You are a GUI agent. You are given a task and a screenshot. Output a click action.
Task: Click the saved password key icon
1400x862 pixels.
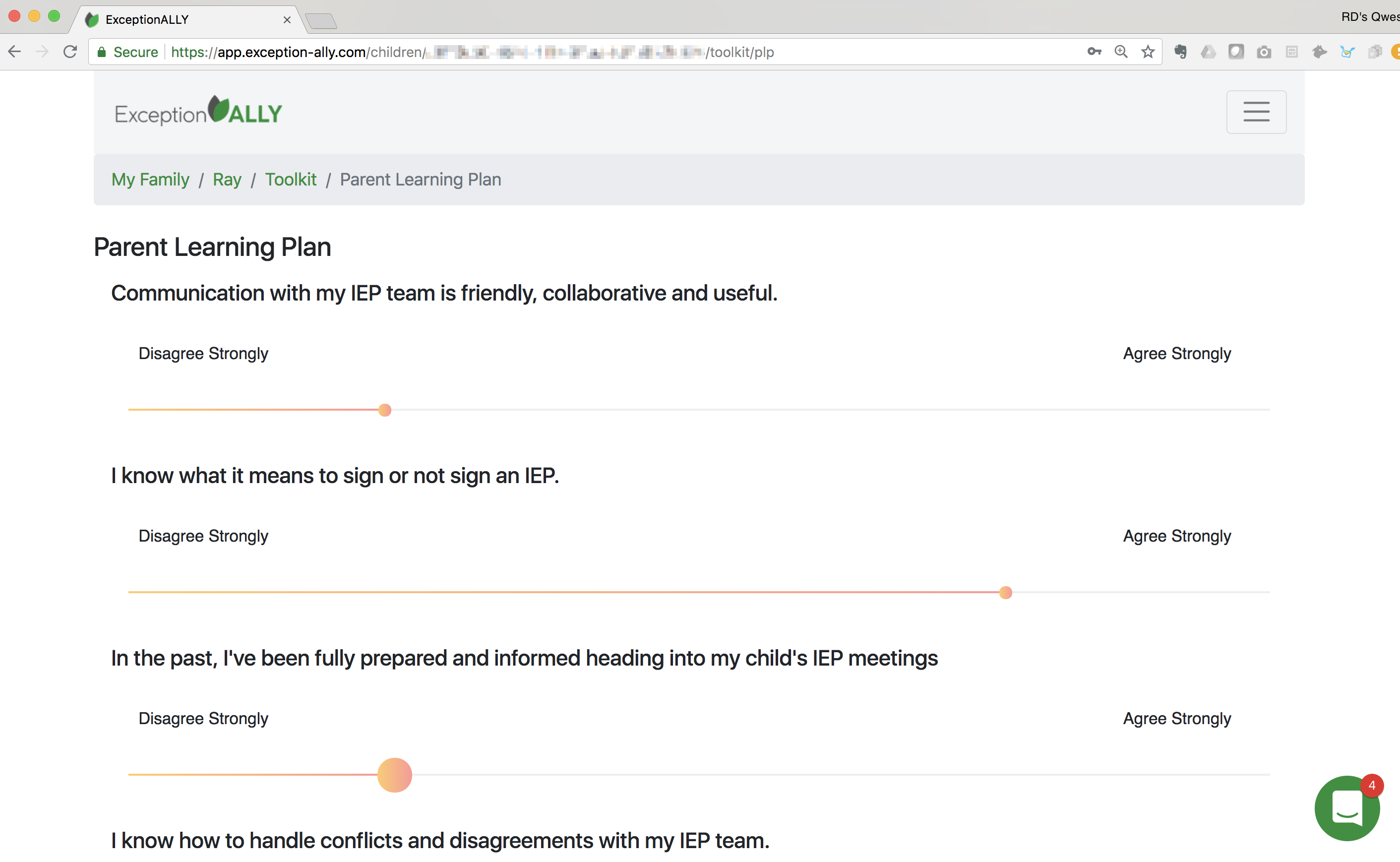click(1094, 52)
